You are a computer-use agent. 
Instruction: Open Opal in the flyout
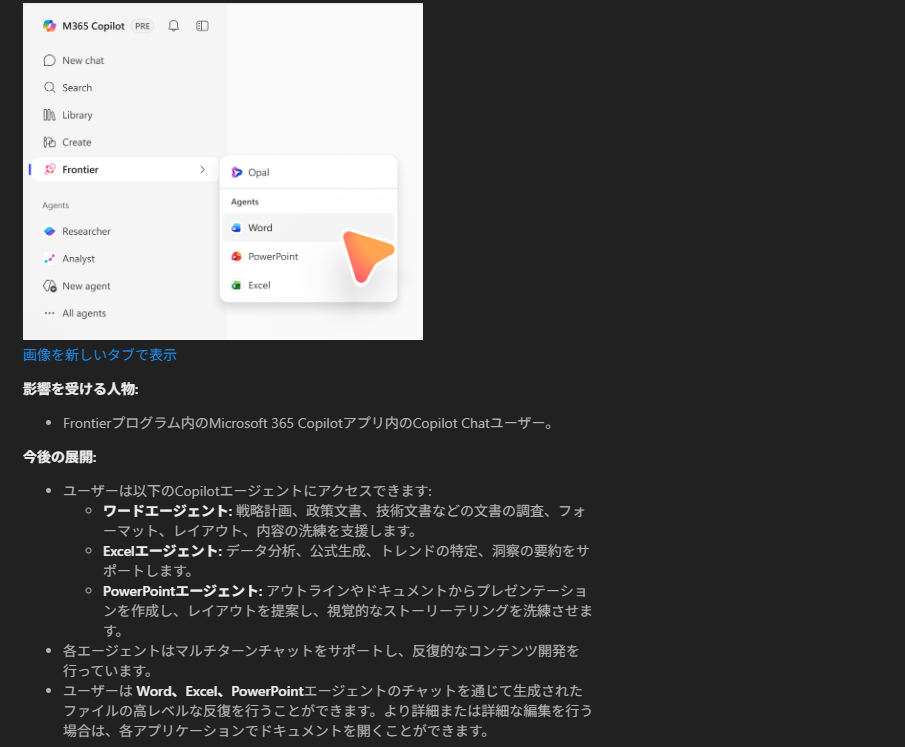click(x=258, y=172)
